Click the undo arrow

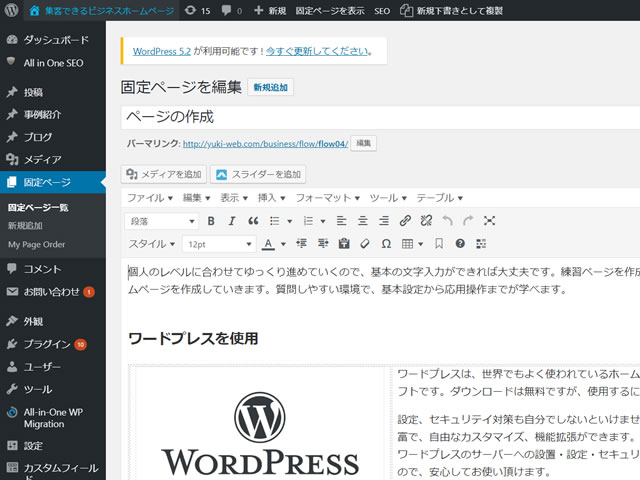pyautogui.click(x=447, y=221)
